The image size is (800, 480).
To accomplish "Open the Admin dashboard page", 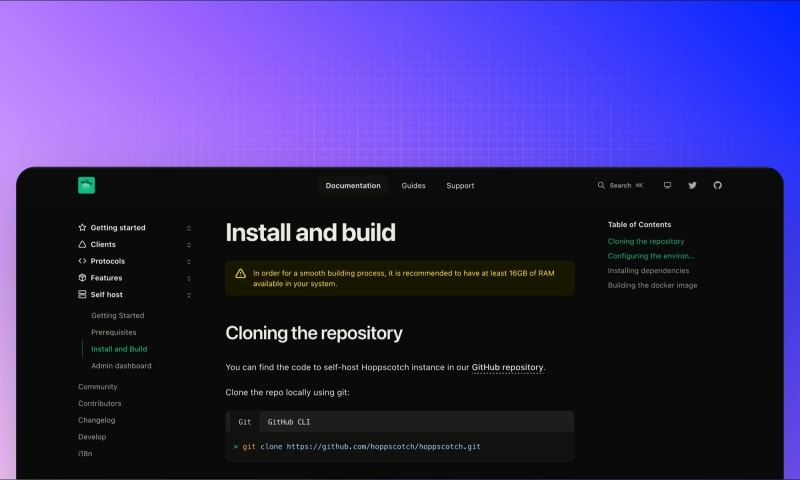I will (121, 366).
